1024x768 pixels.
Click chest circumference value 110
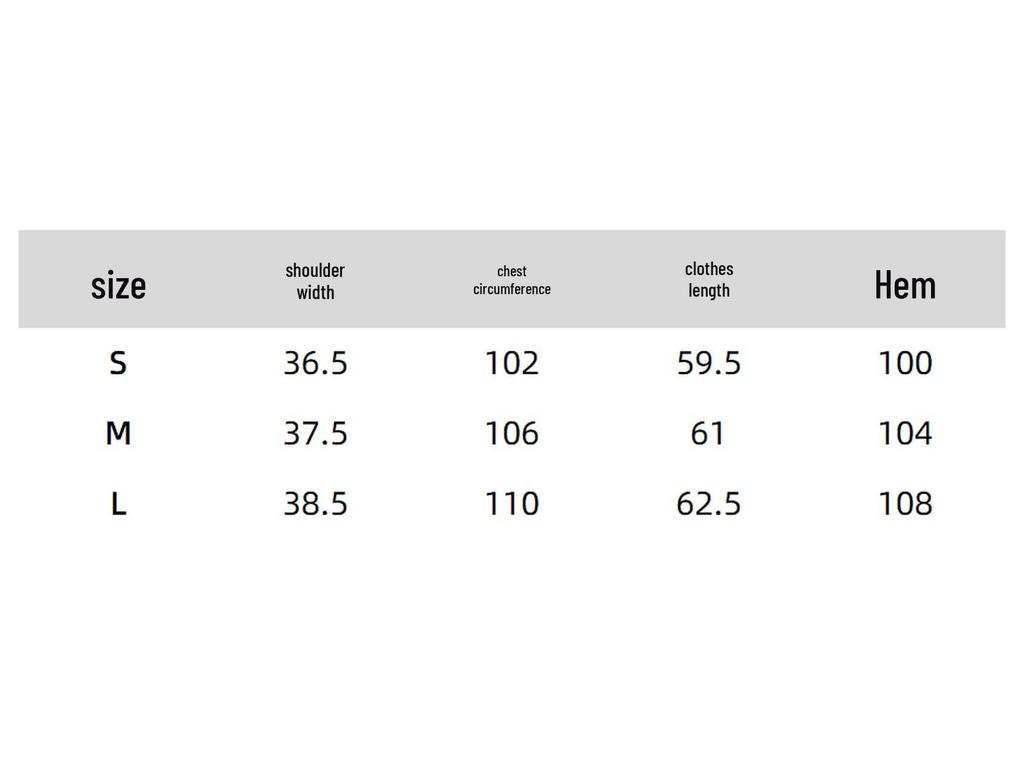tap(512, 504)
